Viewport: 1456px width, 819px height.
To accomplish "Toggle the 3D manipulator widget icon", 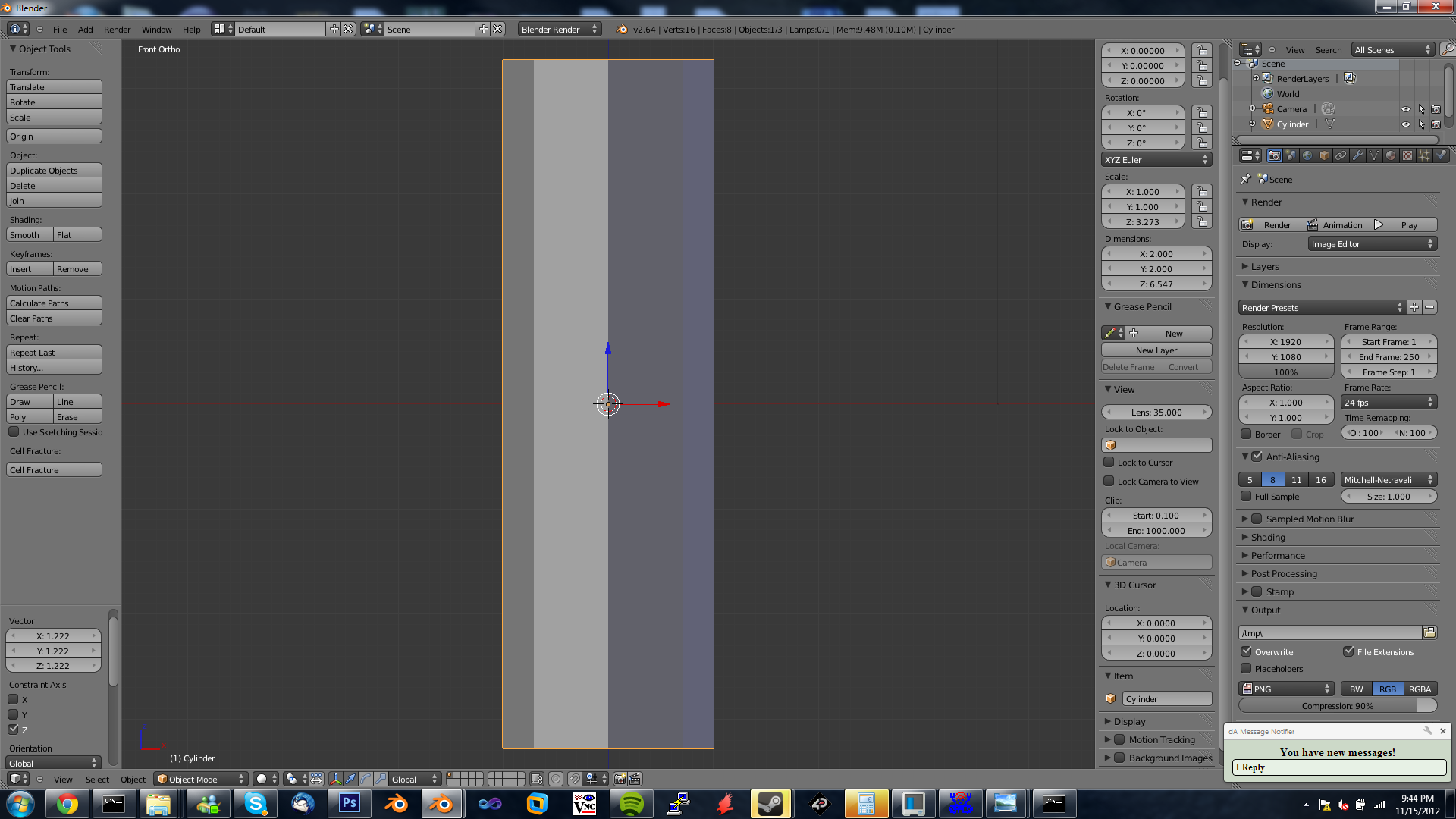I will [x=335, y=779].
